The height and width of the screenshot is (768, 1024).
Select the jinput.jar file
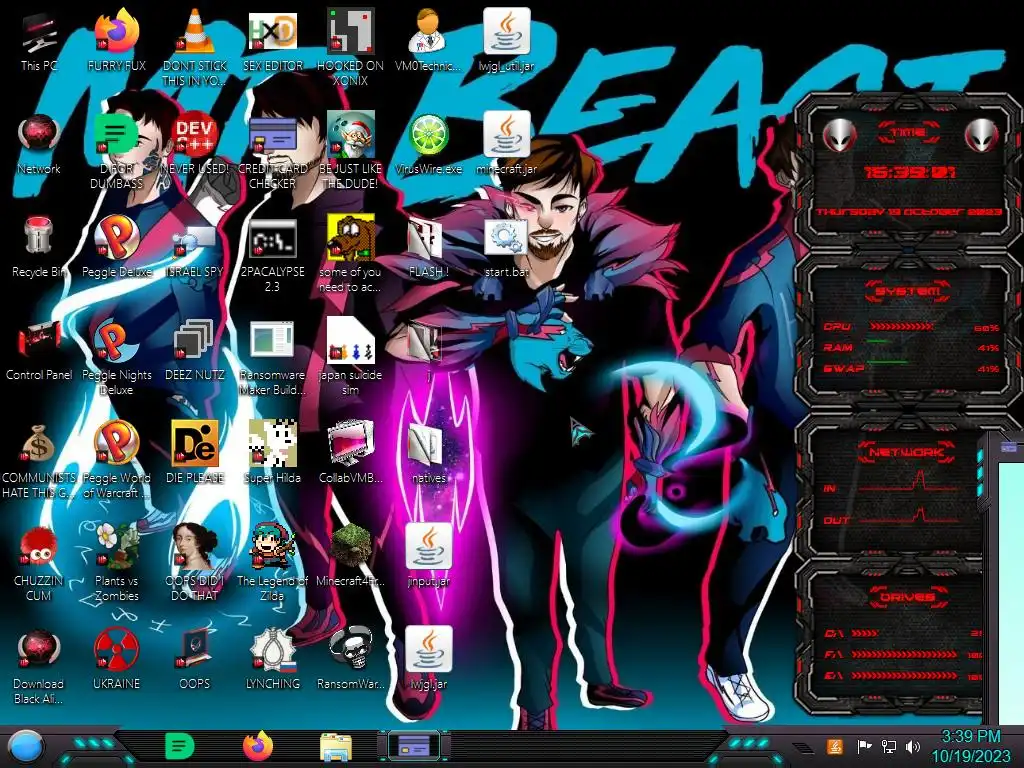pos(428,546)
